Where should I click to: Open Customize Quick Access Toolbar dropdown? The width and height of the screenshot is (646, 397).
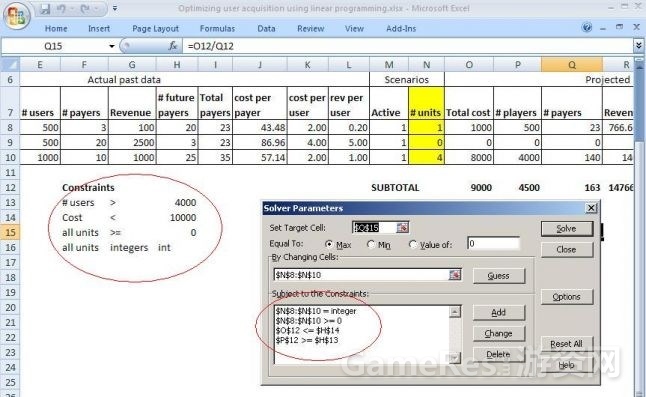[115, 8]
